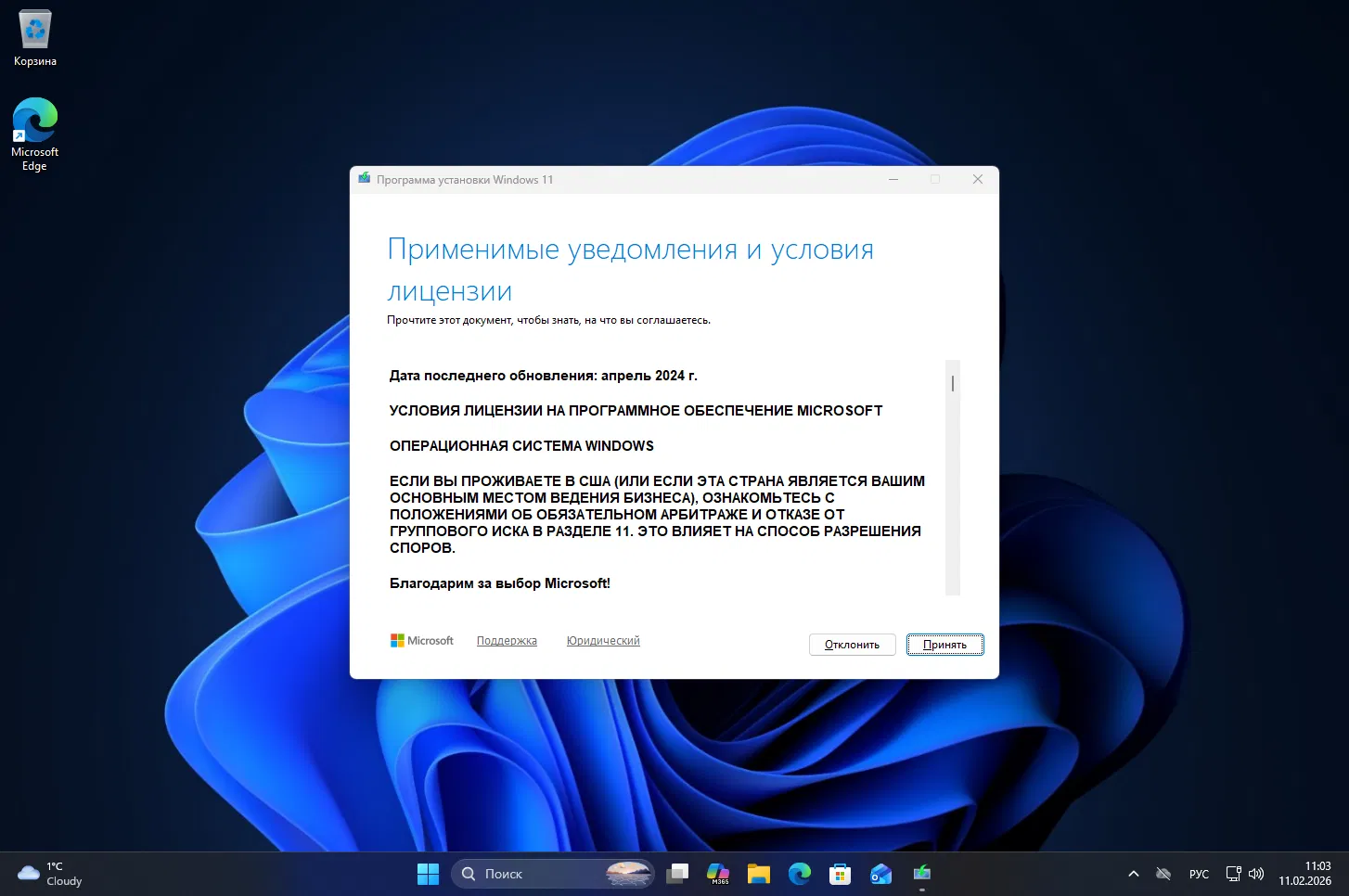Click the line "ОПЕРАЦИОННАЯ СИСТЕМА WINDOWS"
Screen dimensions: 1349x896
pyautogui.click(x=521, y=446)
